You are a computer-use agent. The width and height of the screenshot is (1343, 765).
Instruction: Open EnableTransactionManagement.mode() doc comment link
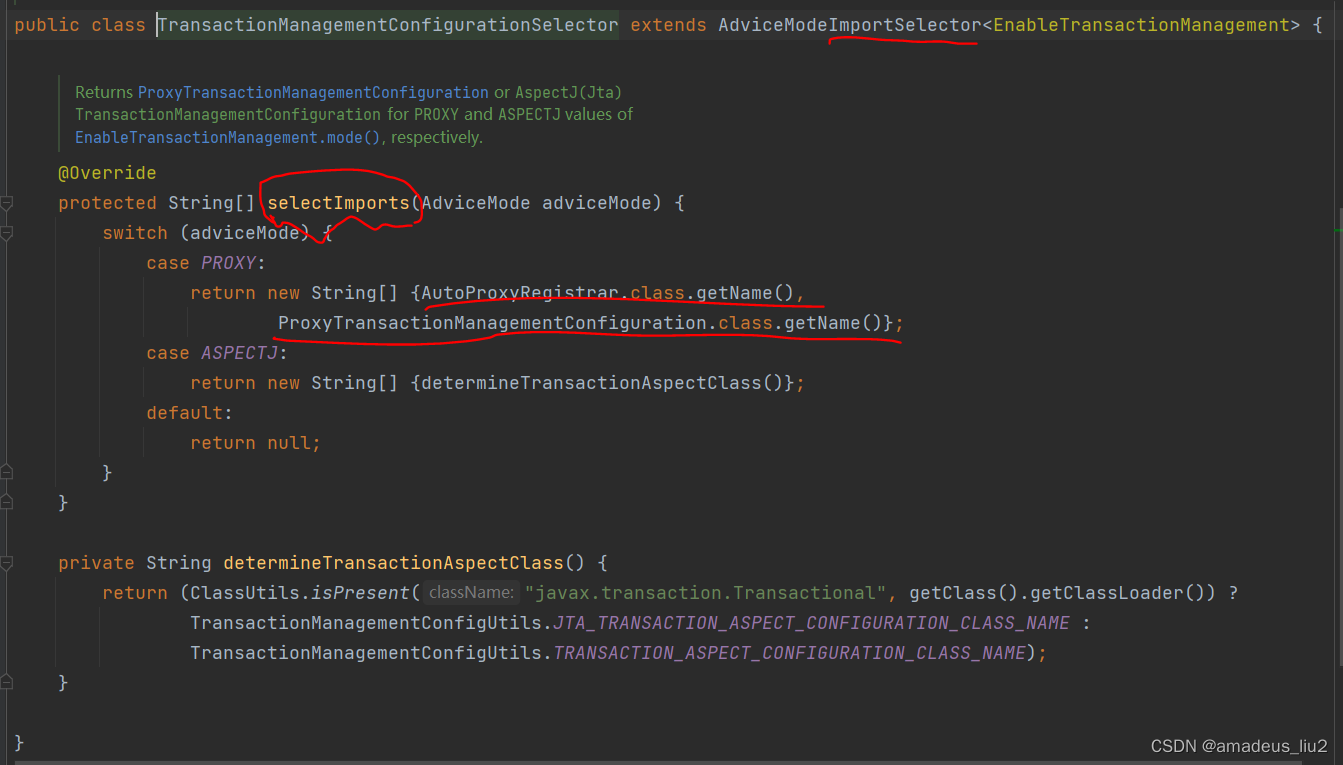pyautogui.click(x=228, y=138)
